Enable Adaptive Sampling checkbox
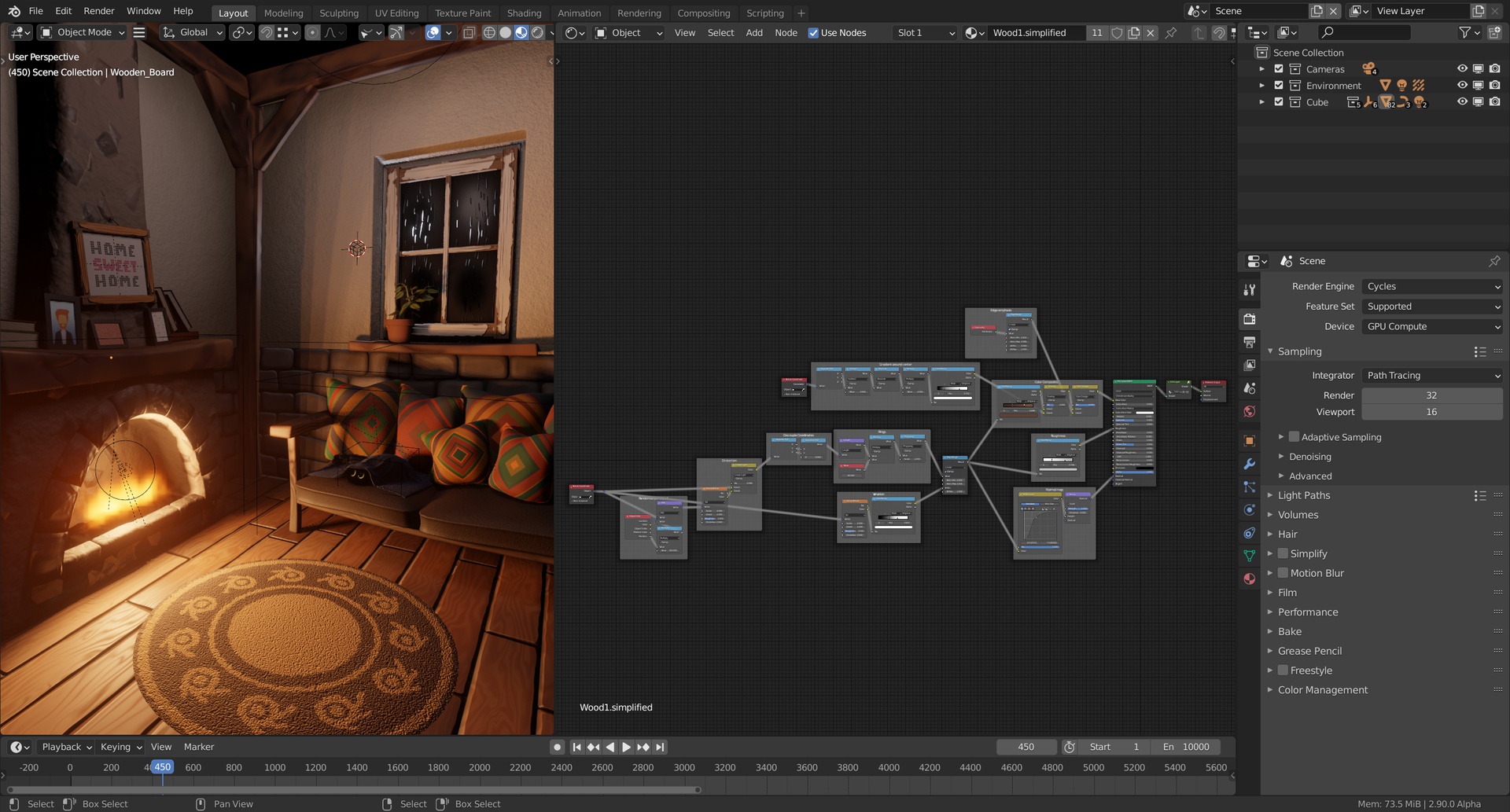Viewport: 1510px width, 812px height. pos(1294,437)
